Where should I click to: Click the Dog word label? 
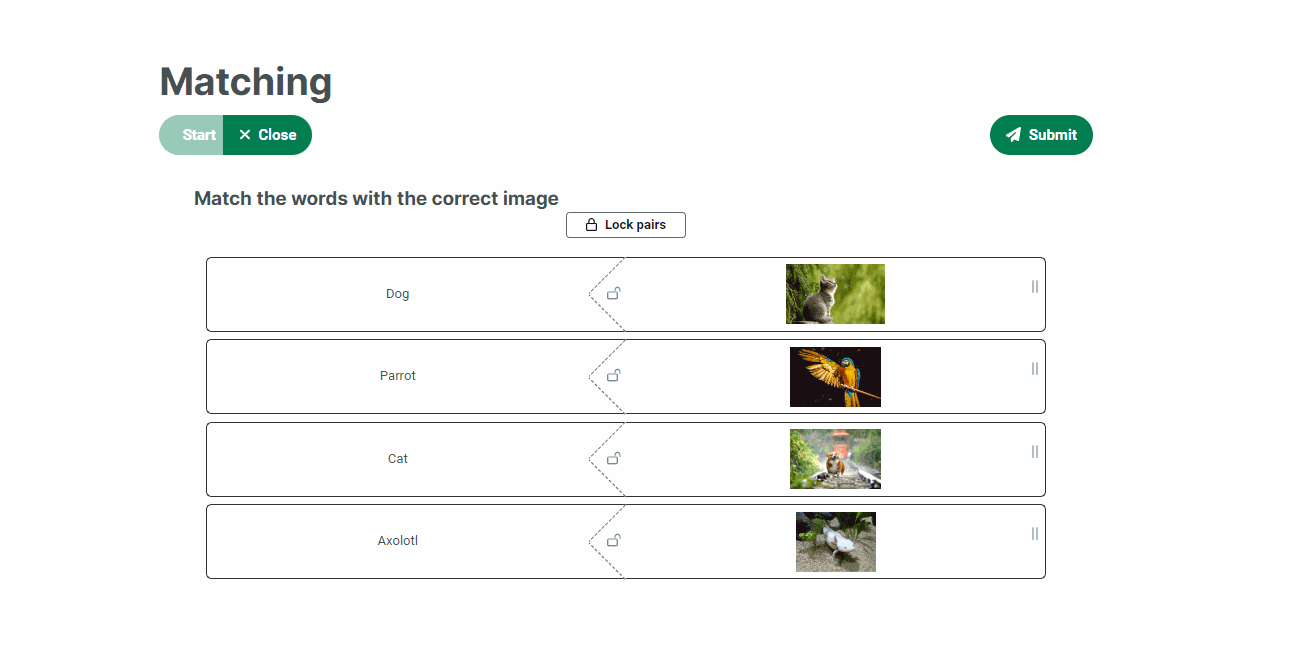(398, 294)
